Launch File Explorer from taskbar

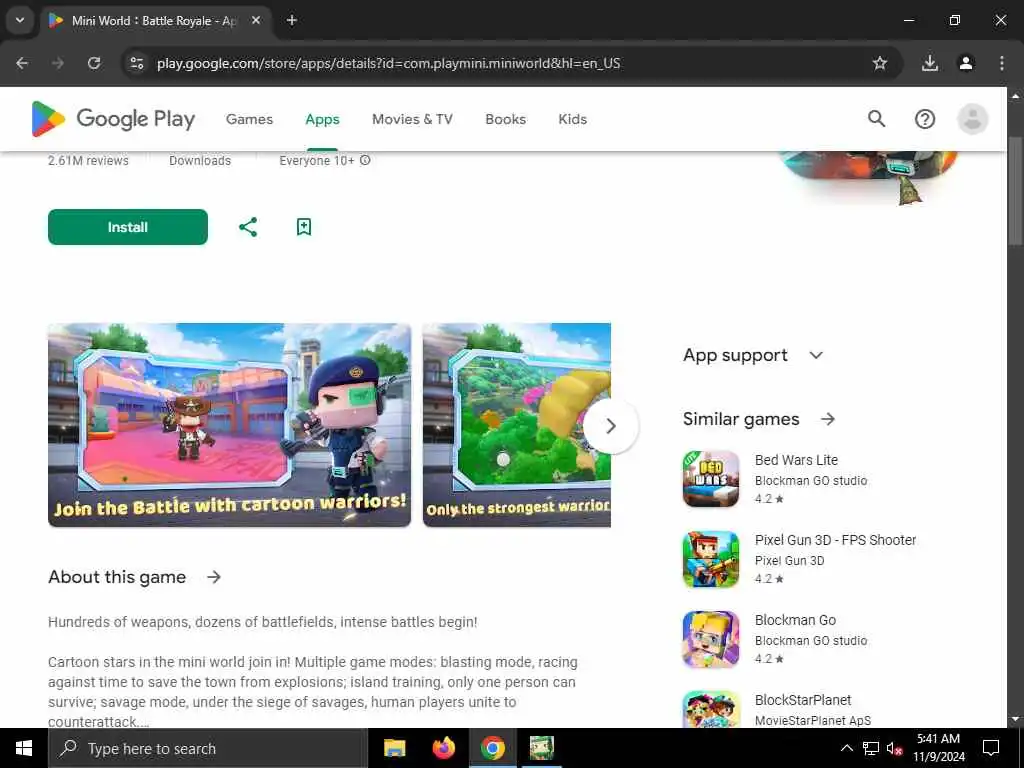click(394, 748)
